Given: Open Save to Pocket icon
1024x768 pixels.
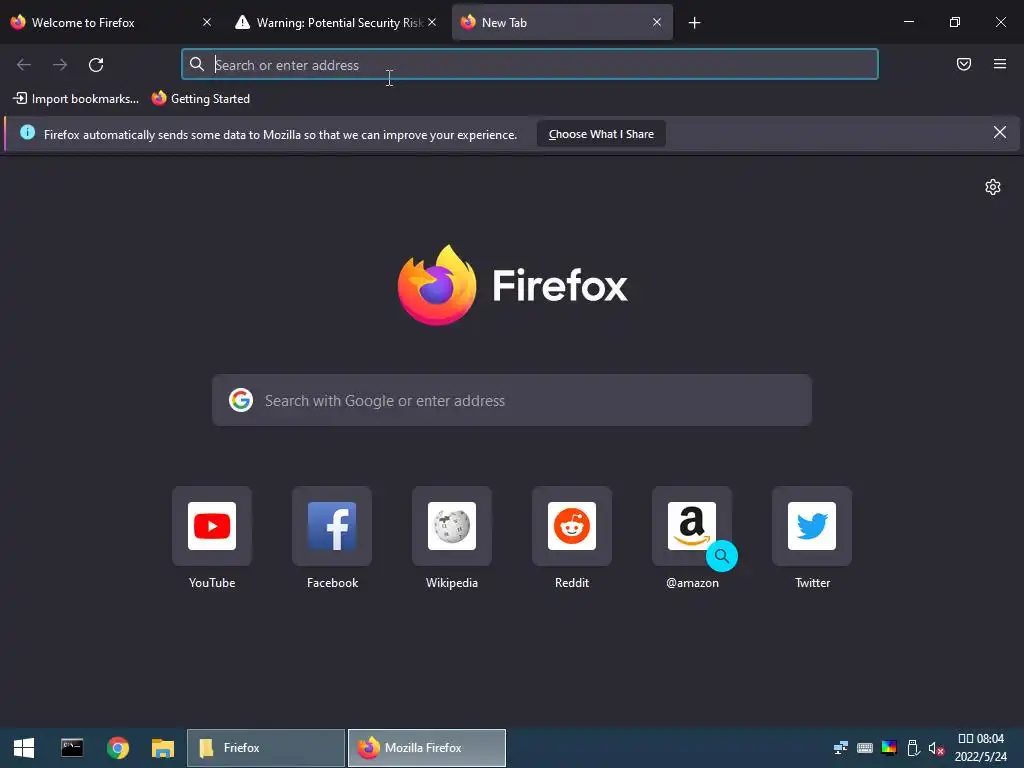Looking at the screenshot, I should coord(964,64).
